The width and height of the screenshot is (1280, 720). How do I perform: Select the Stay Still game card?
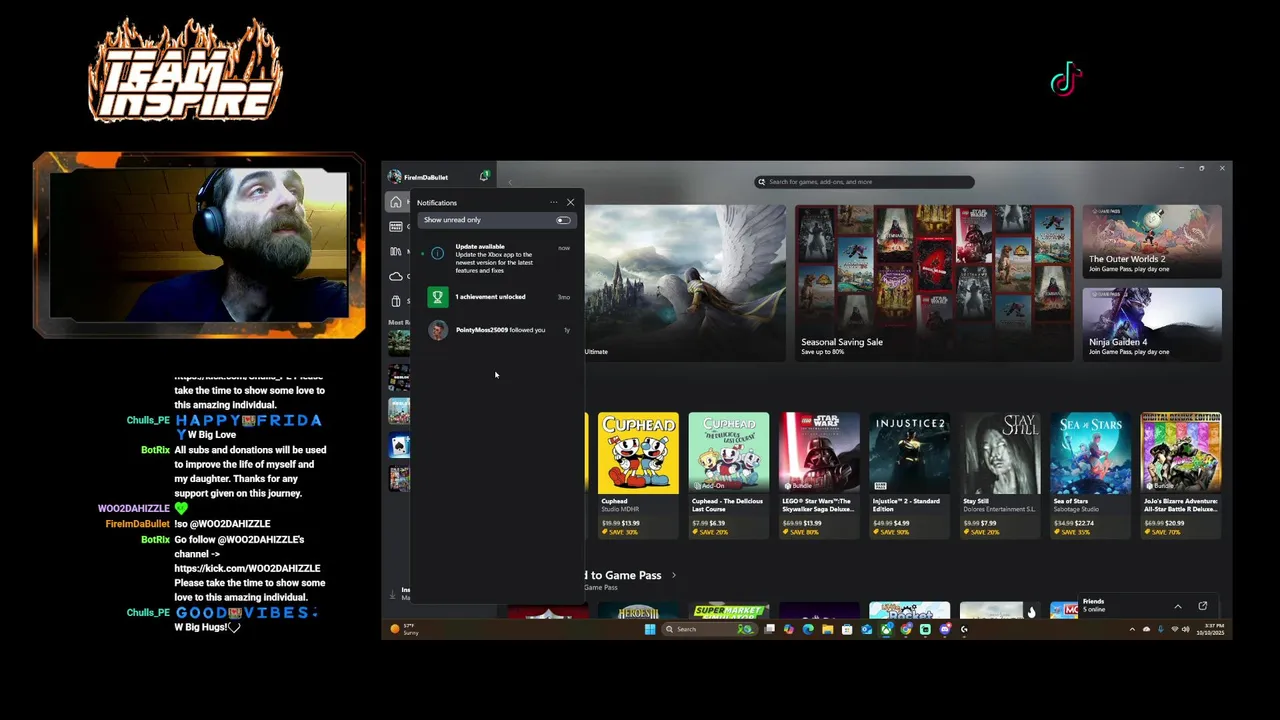pos(1000,475)
